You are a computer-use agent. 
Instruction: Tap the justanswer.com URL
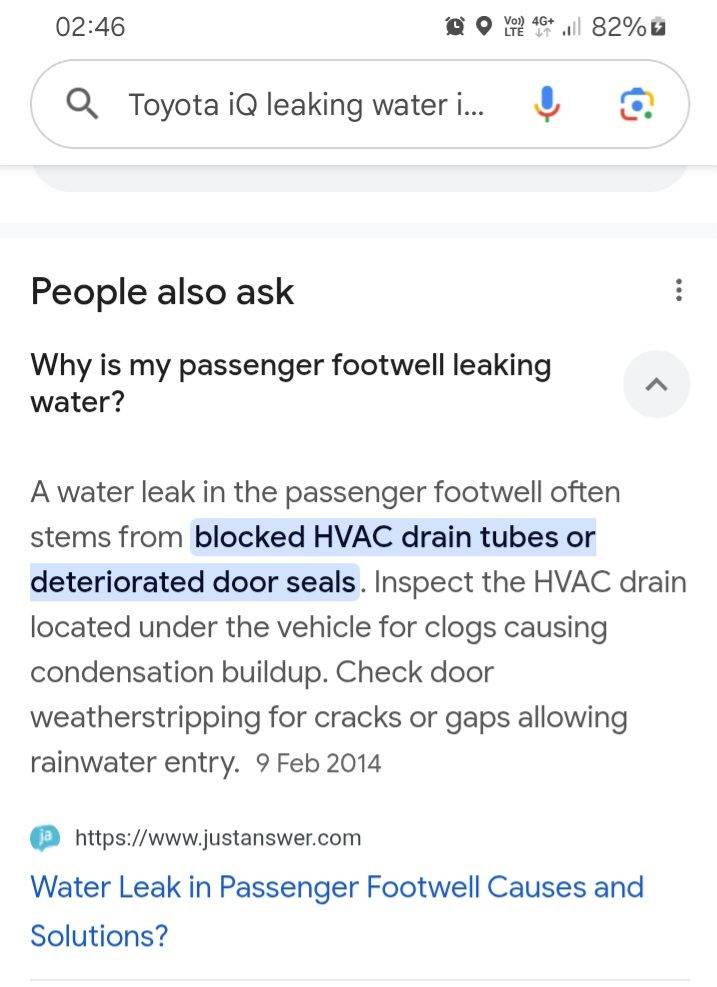[218, 838]
